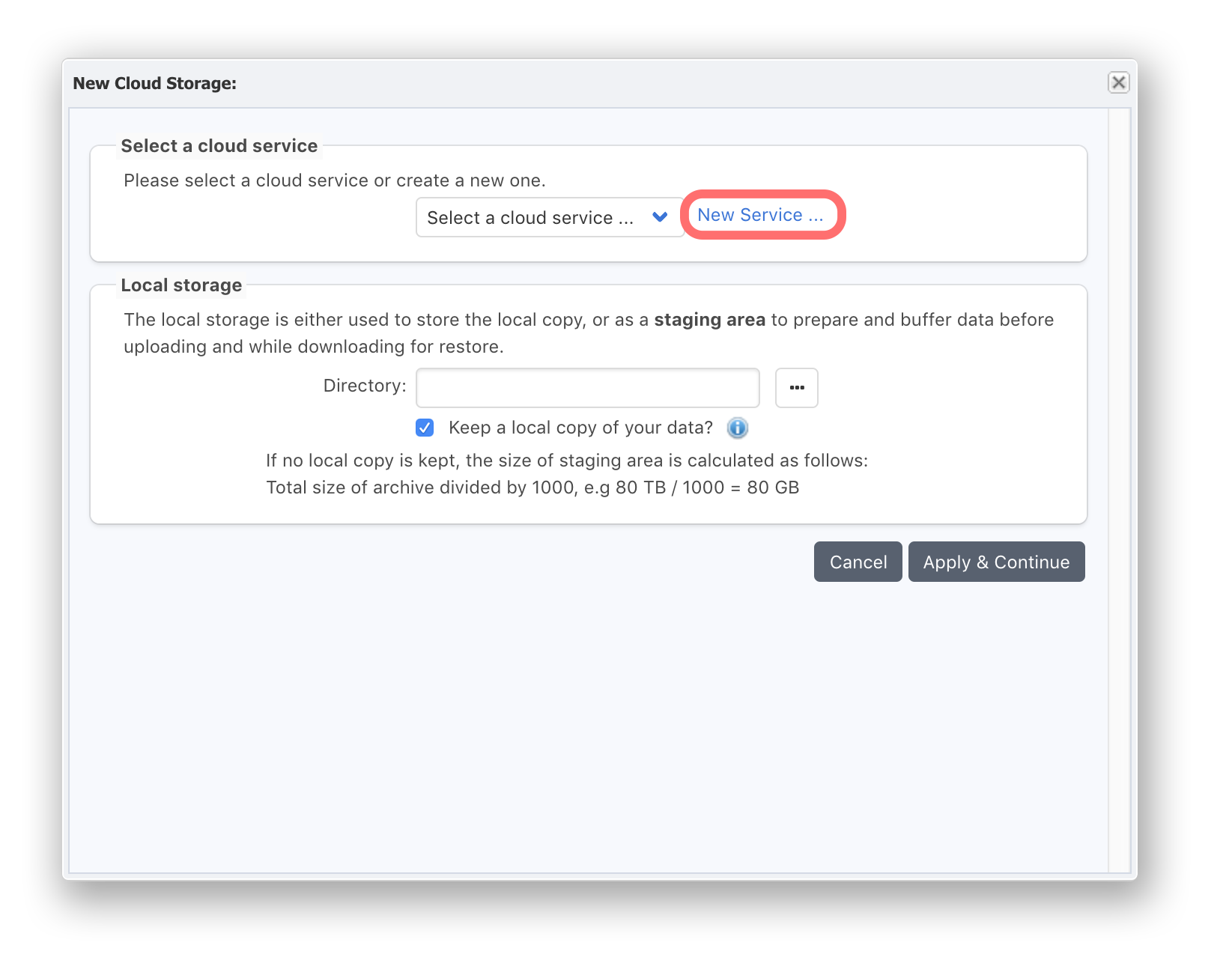Click the '80 TB / 1000 = 80 GB' example line

tap(532, 487)
